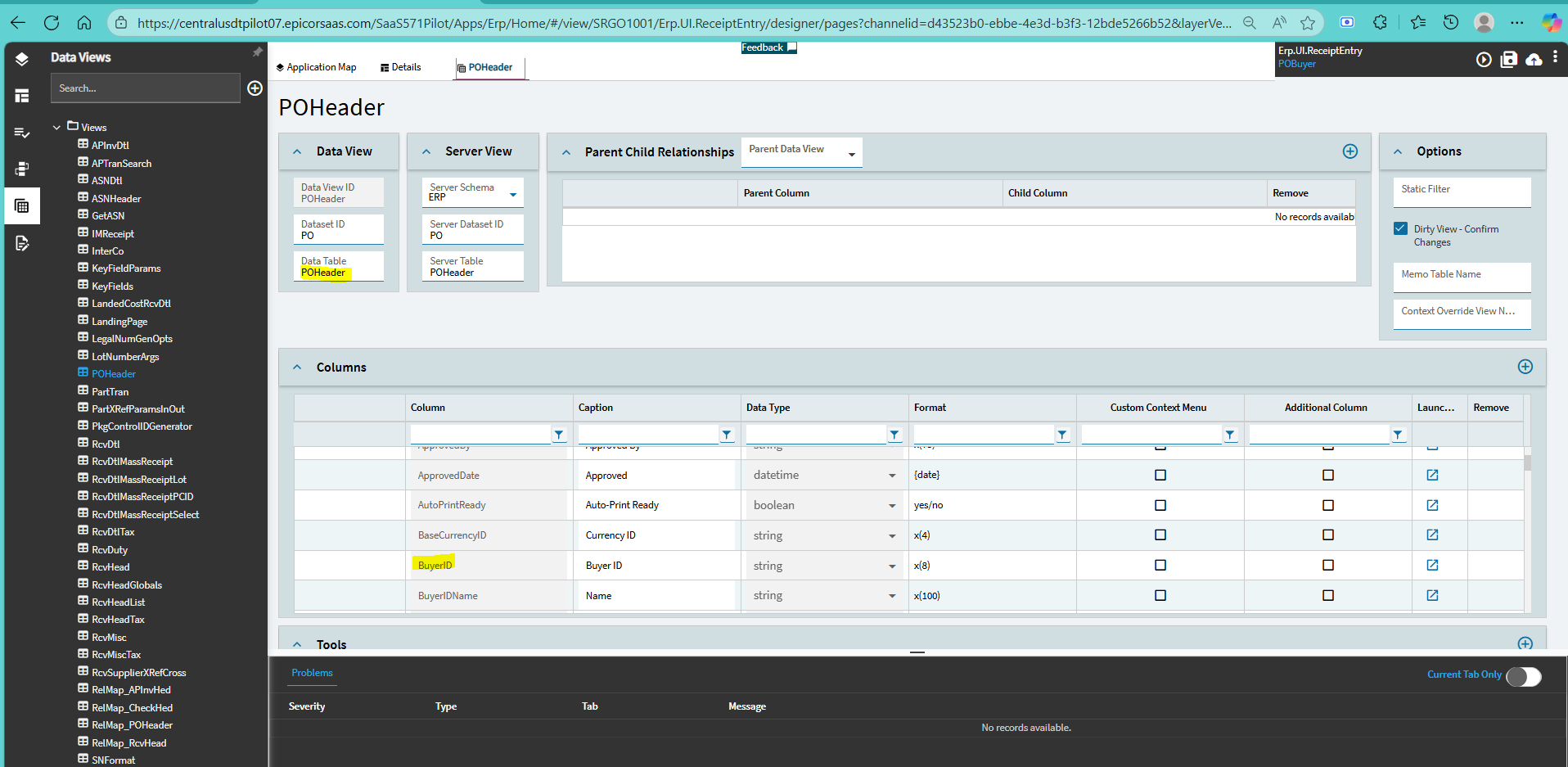Switch to the Details tab
This screenshot has height=767, width=1568.
[401, 67]
